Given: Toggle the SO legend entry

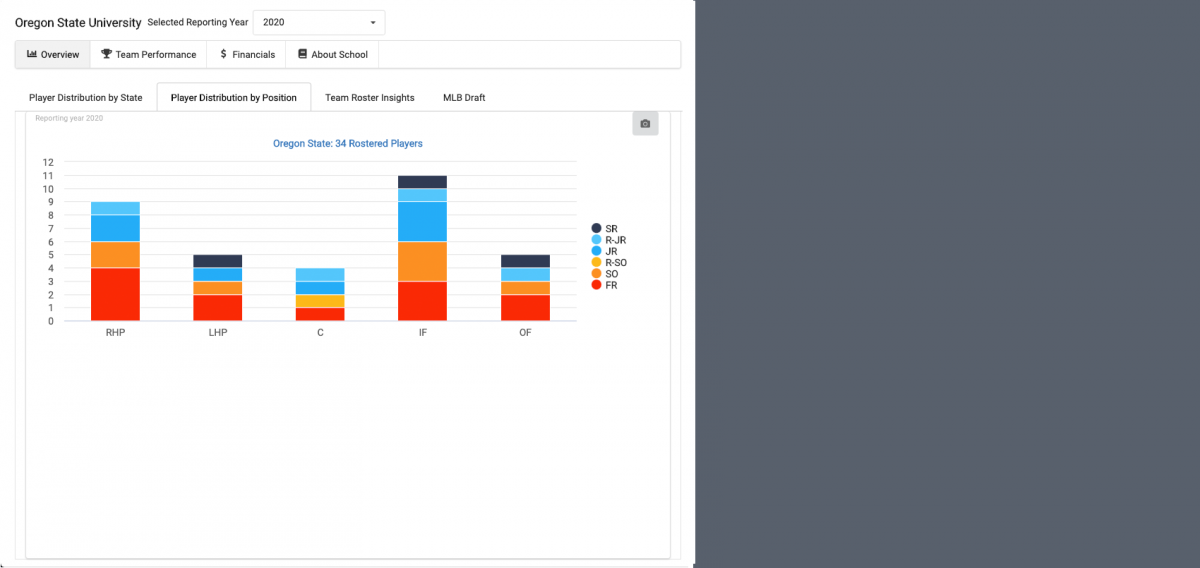Looking at the screenshot, I should 605,273.
